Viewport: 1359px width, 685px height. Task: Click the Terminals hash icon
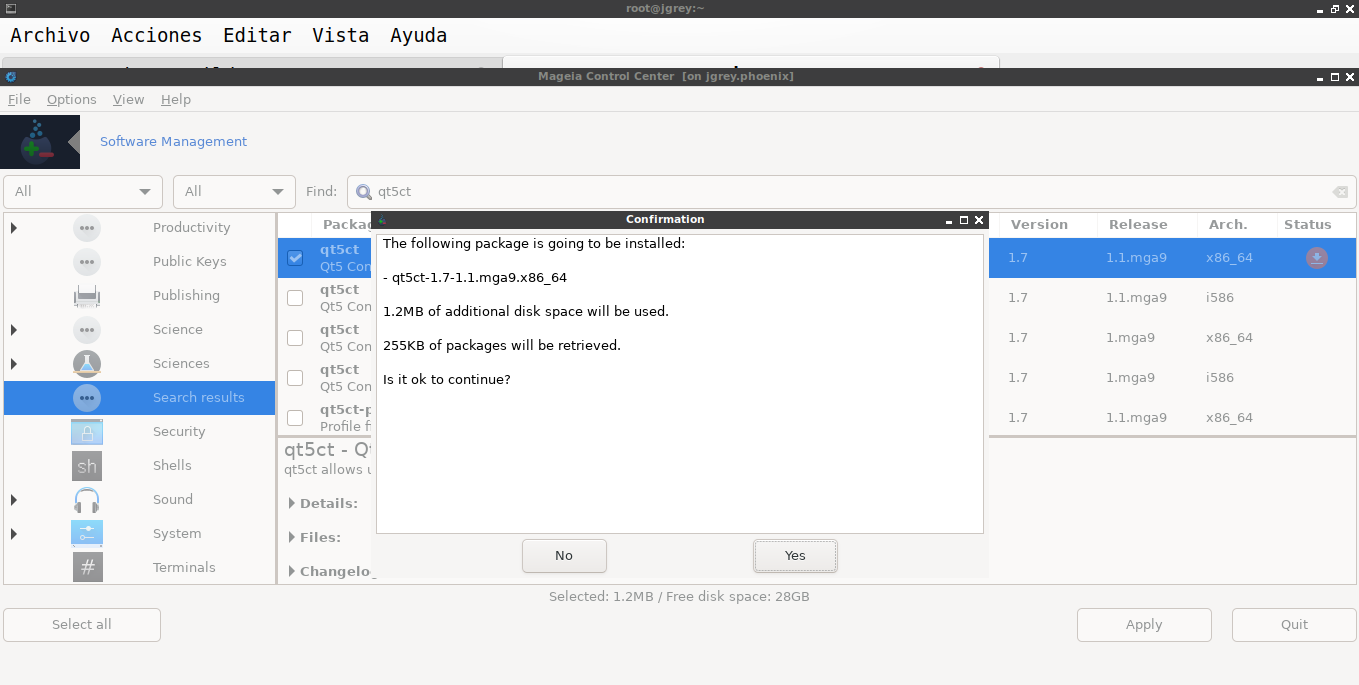(x=87, y=568)
